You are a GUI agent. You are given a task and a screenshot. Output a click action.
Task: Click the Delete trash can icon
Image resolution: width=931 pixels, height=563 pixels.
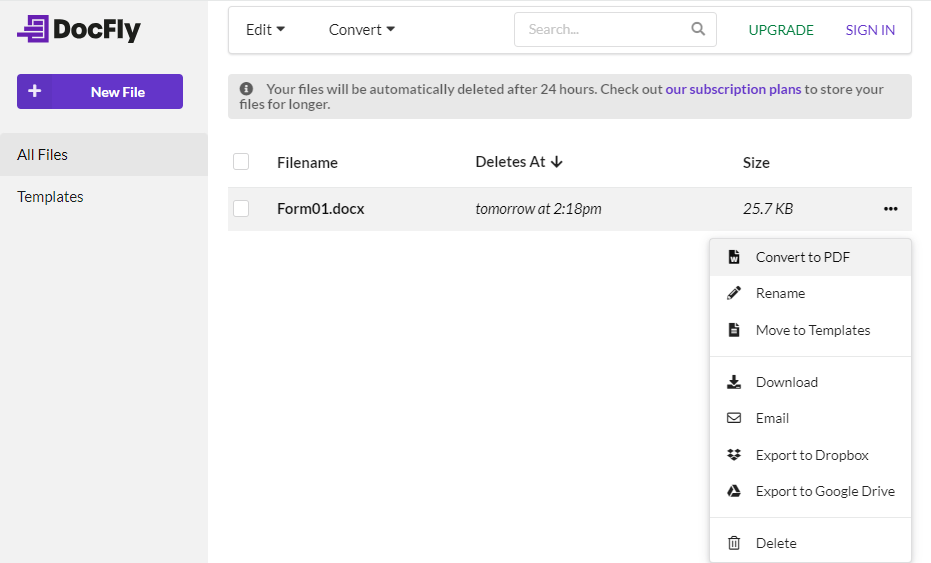point(734,543)
